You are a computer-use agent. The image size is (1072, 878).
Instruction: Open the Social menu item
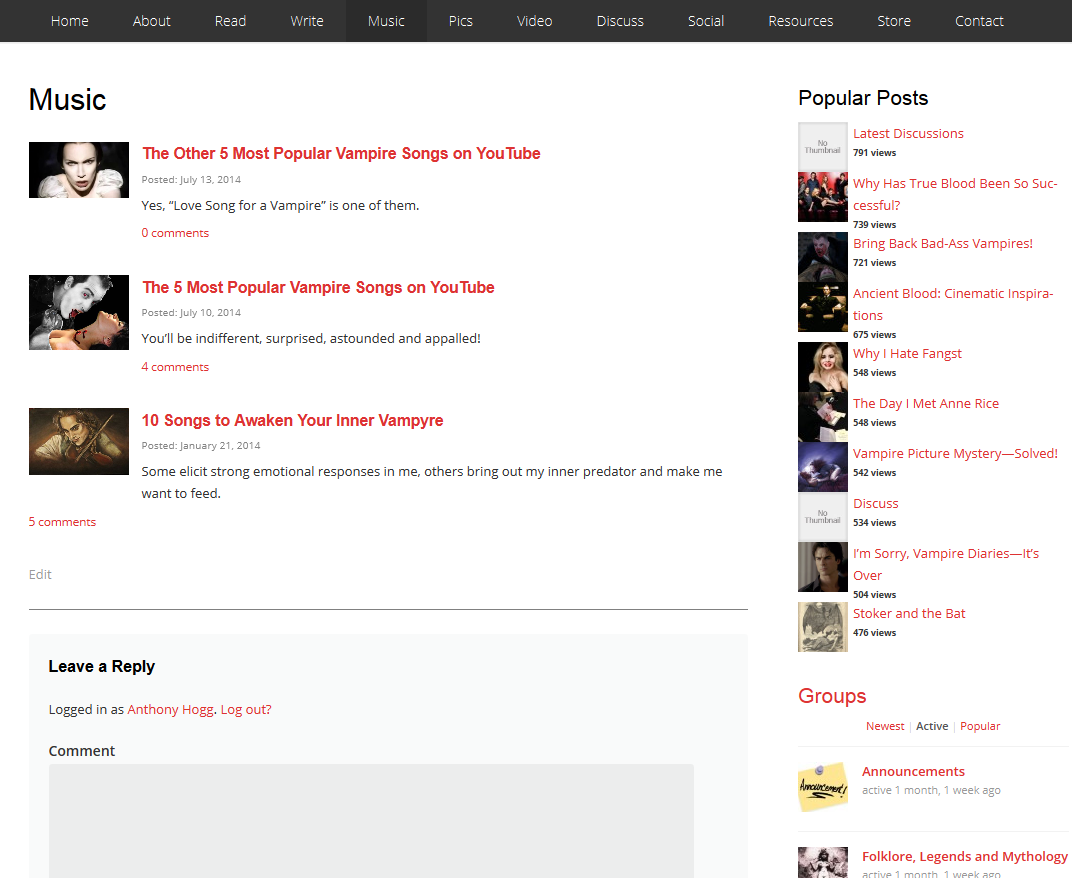pos(706,21)
